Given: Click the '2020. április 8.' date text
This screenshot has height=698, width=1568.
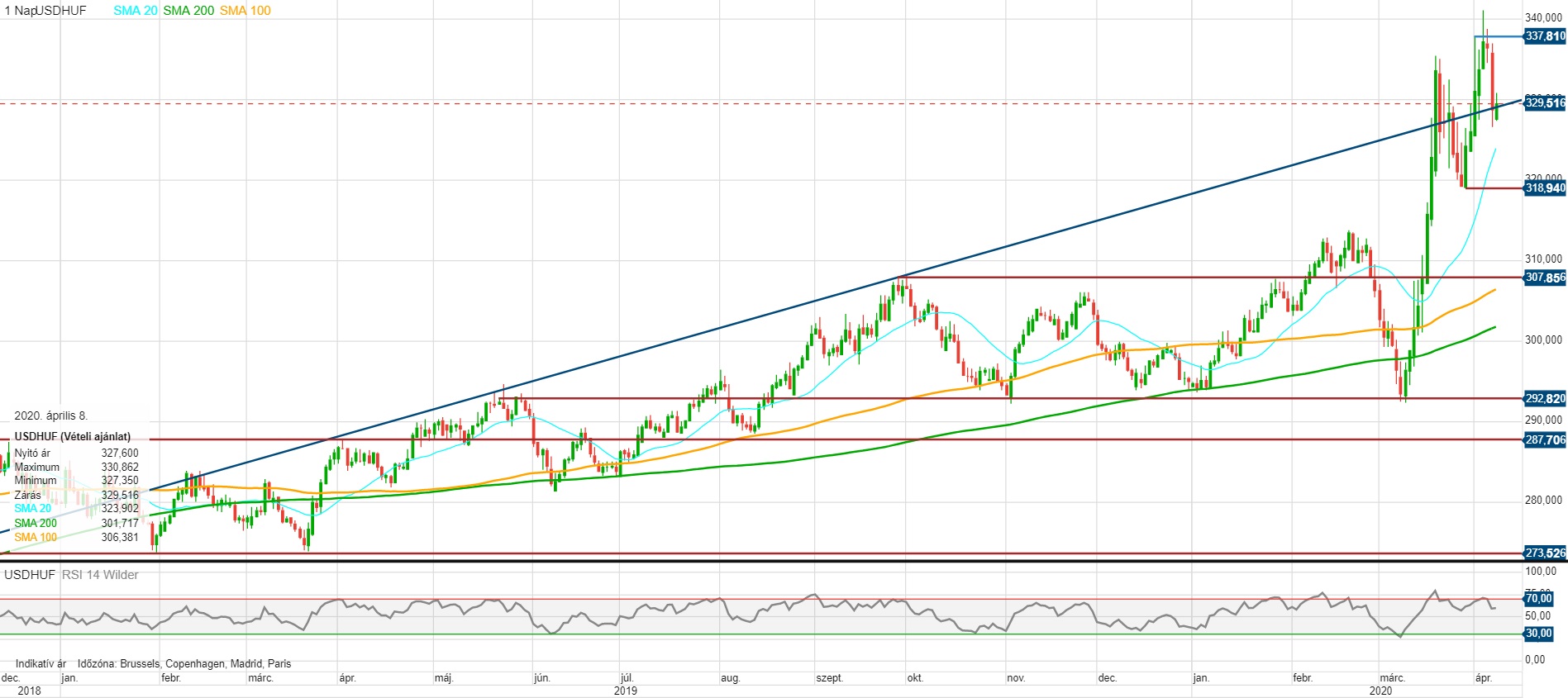Looking at the screenshot, I should (x=50, y=416).
